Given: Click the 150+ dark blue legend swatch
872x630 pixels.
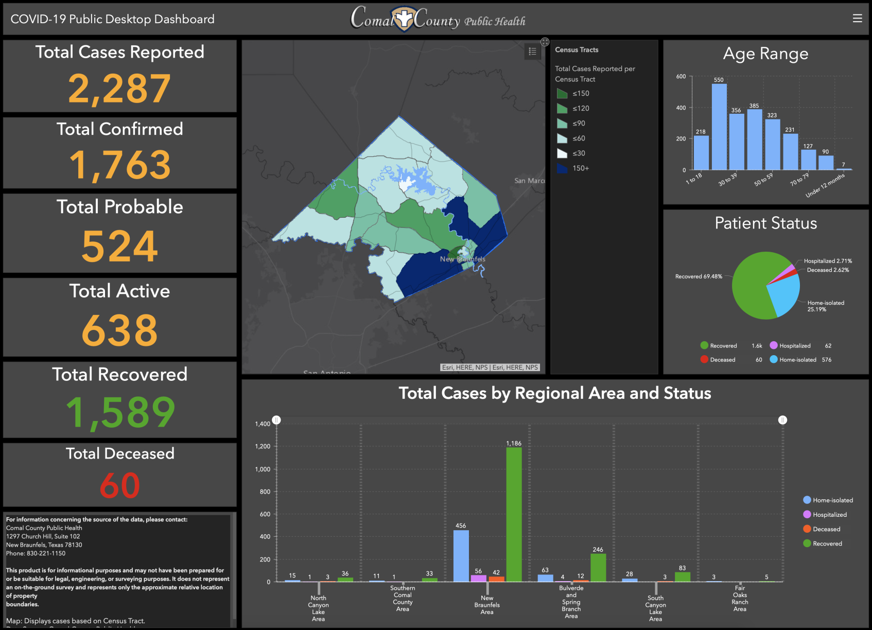Looking at the screenshot, I should coord(562,168).
